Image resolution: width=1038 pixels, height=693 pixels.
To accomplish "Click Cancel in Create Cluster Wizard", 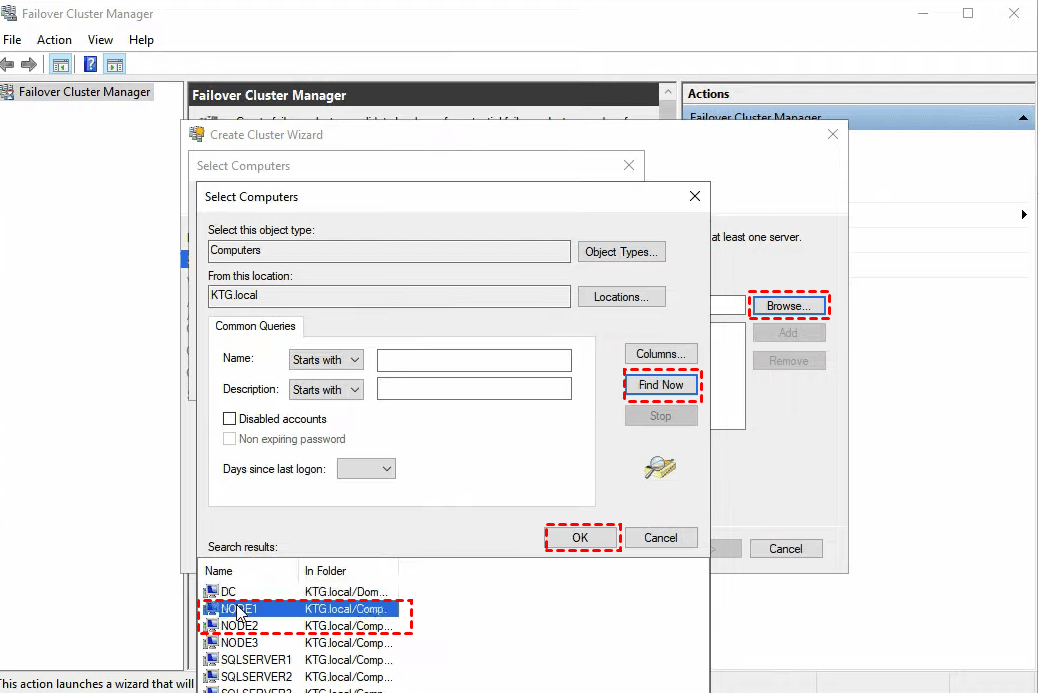I will point(786,549).
